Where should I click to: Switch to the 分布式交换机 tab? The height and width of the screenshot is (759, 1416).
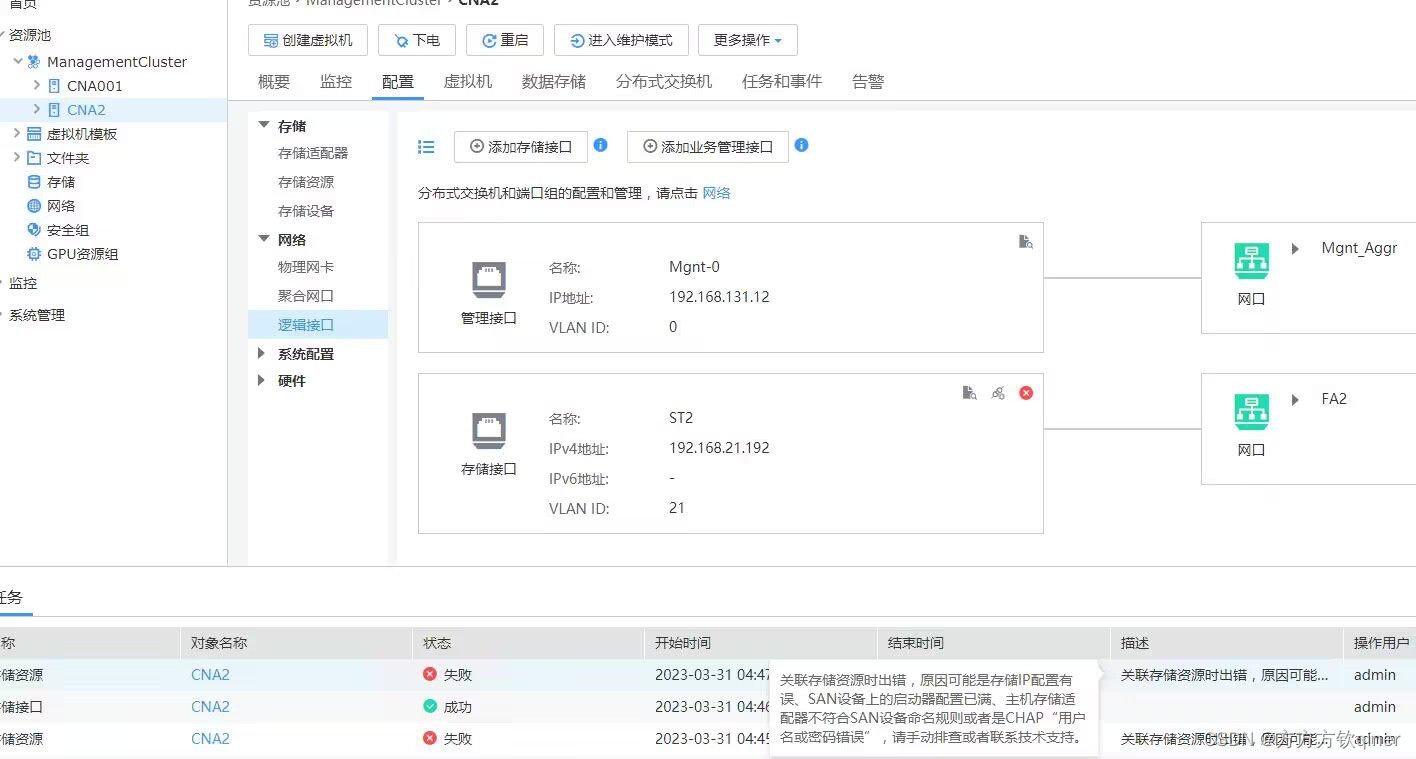(x=664, y=82)
